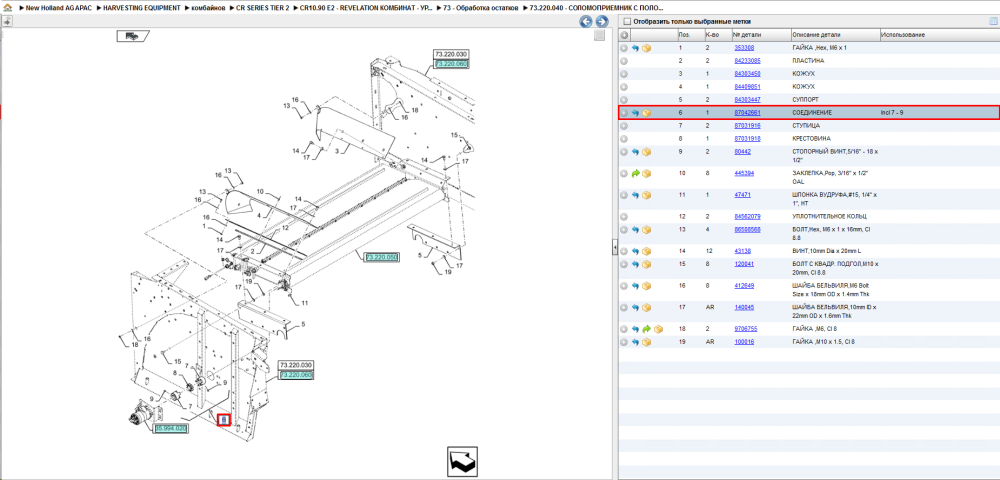The image size is (1000, 480).
Task: Toggle selection circle for КОЖУХ 84409851 row
Action: [624, 87]
